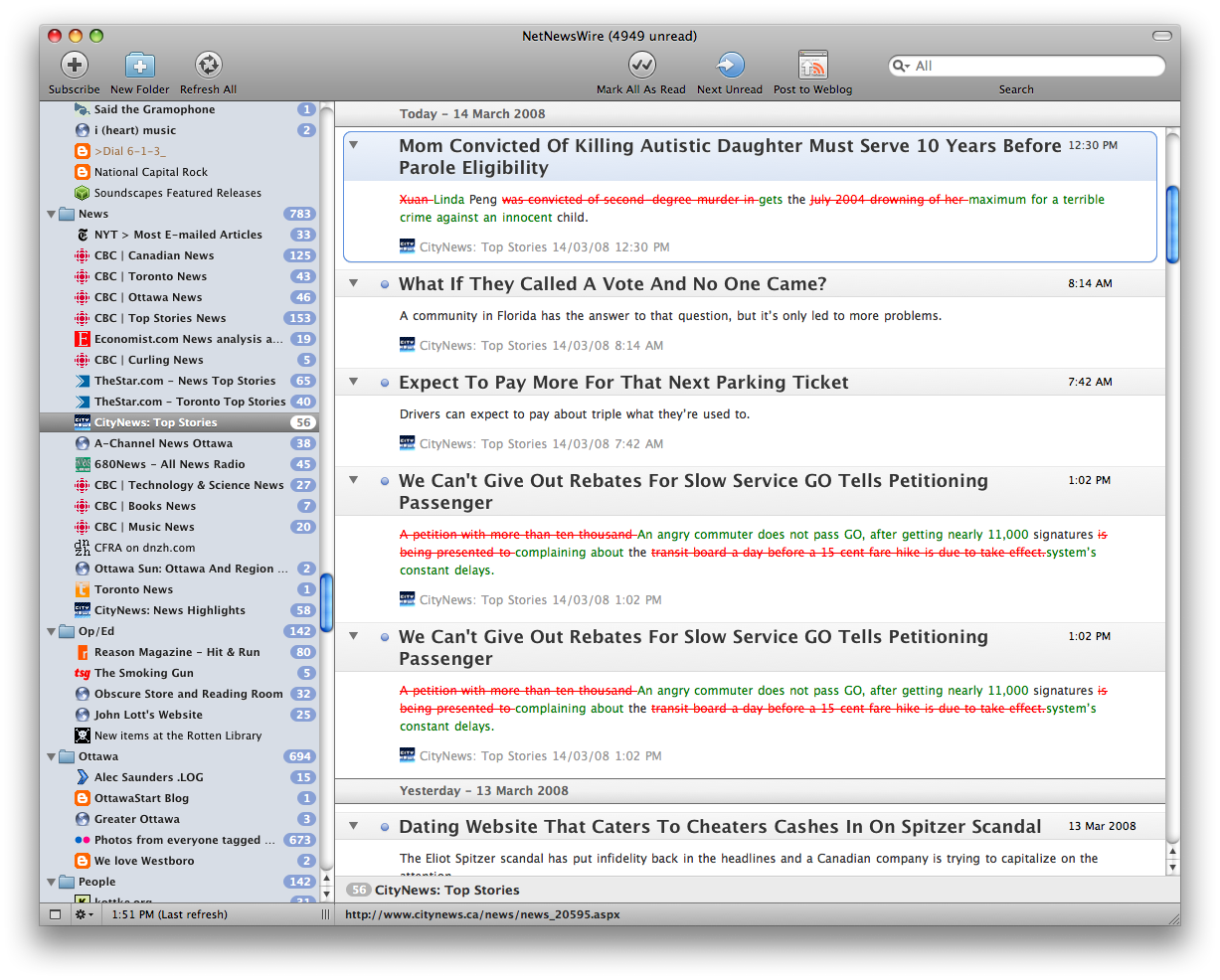Collapse the Op/Ed folder group
The image size is (1220, 980).
(52, 632)
